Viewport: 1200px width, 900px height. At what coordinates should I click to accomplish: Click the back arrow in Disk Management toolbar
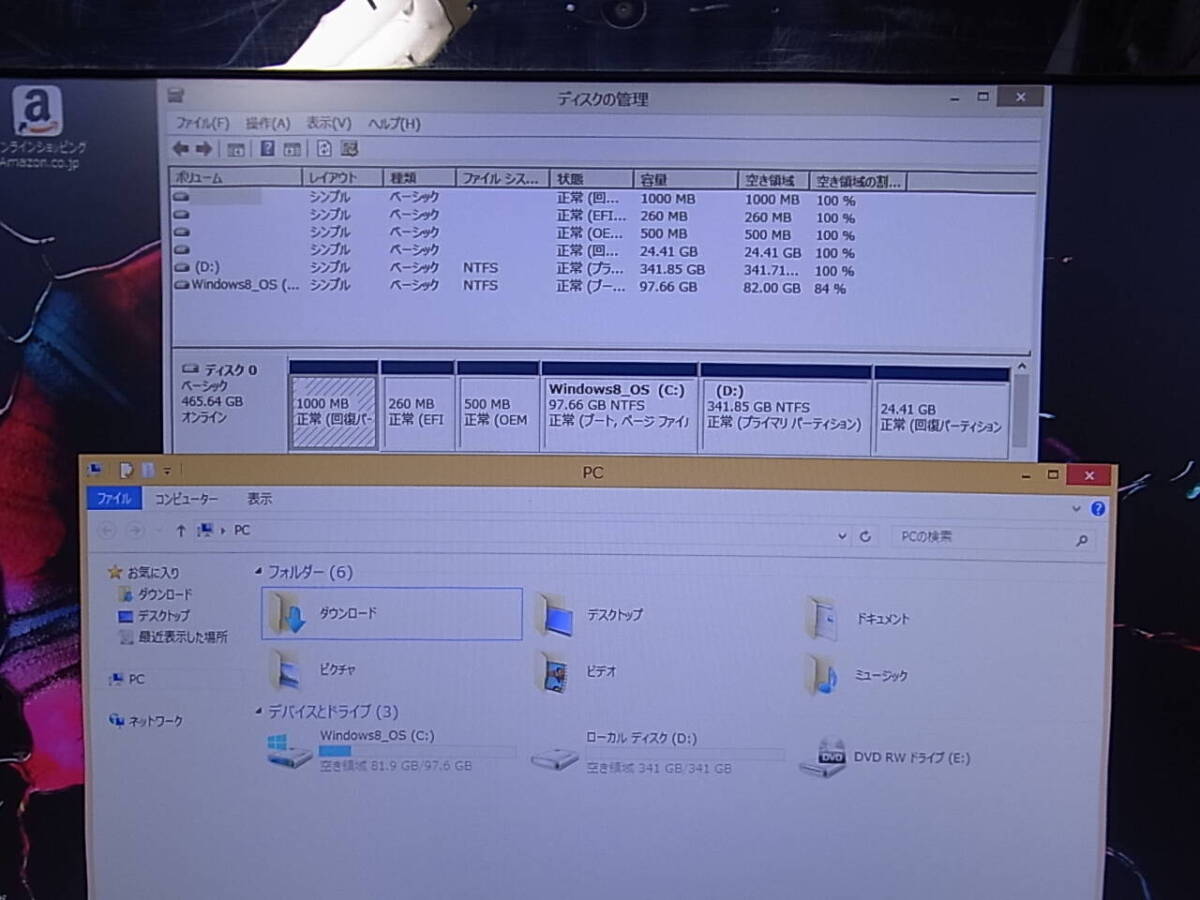click(180, 148)
